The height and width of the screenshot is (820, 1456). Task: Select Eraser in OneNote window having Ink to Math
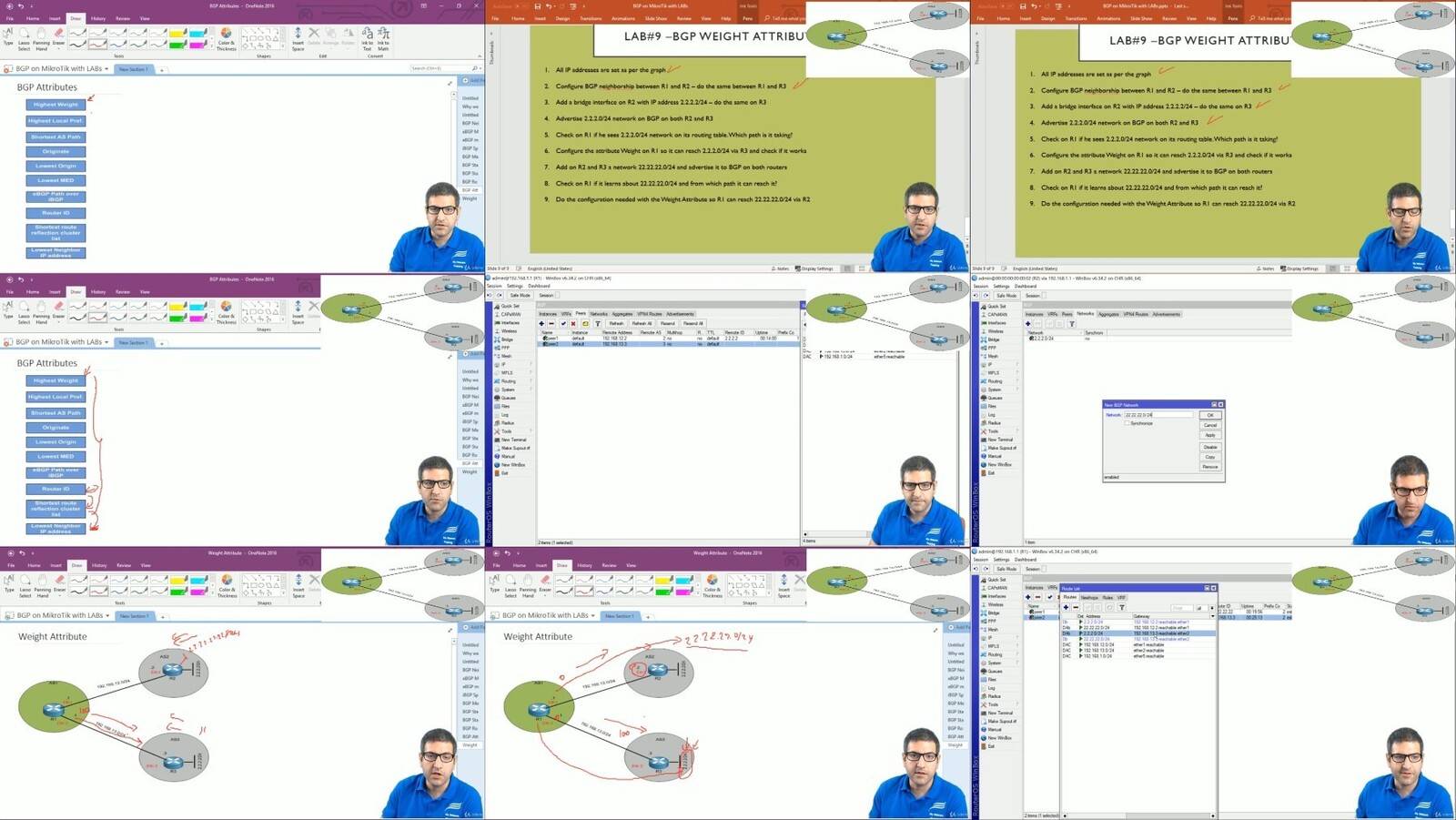pos(58,37)
